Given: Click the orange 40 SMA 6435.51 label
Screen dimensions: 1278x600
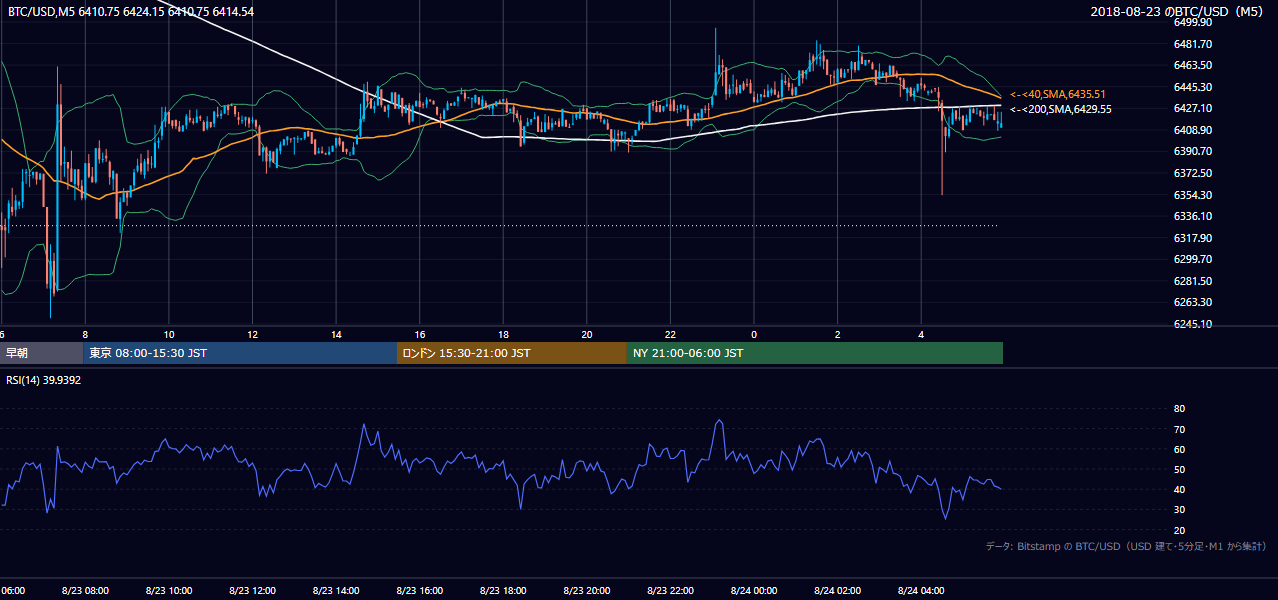Looking at the screenshot, I should 1057,94.
